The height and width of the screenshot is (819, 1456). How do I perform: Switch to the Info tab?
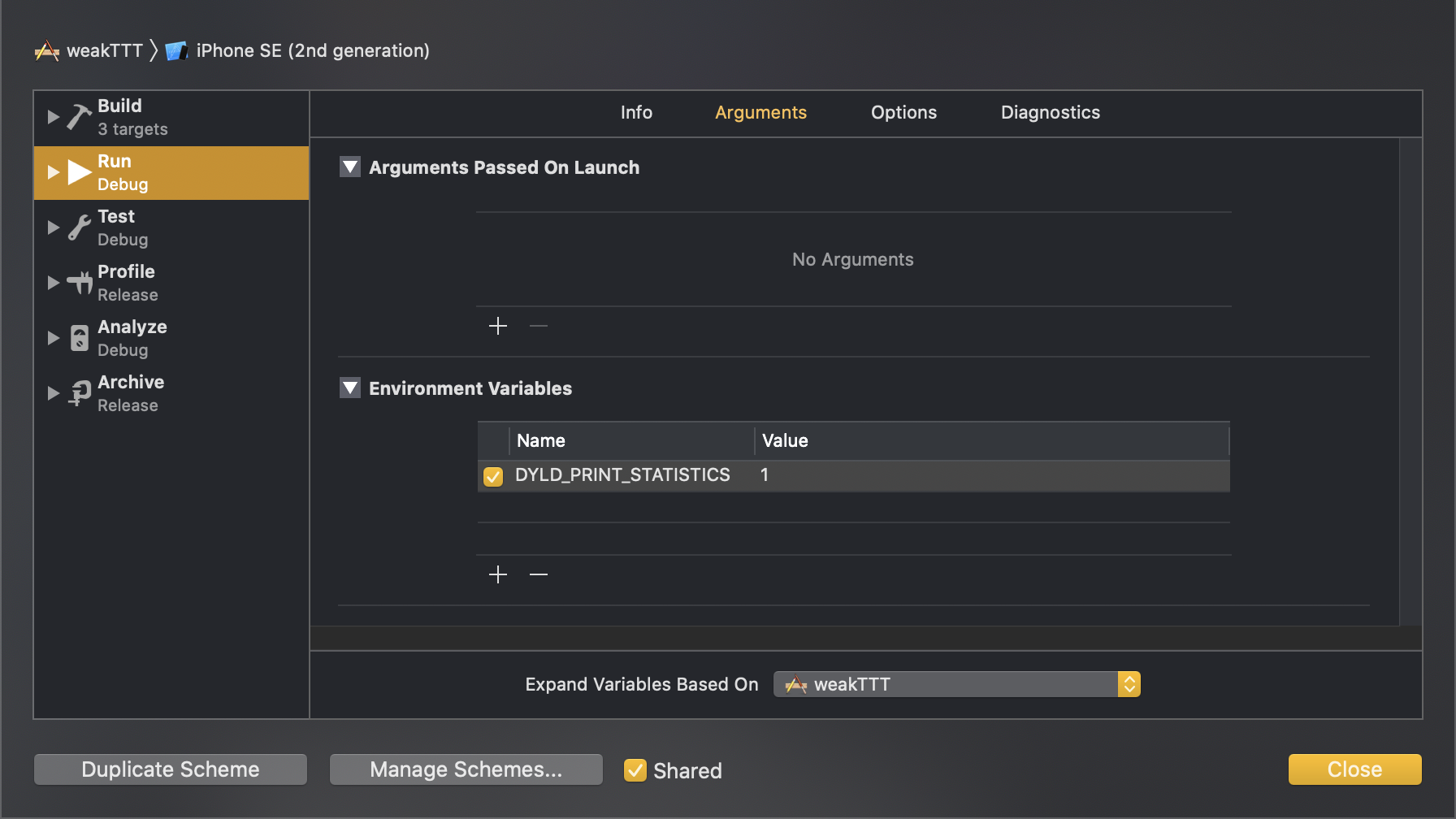tap(636, 112)
